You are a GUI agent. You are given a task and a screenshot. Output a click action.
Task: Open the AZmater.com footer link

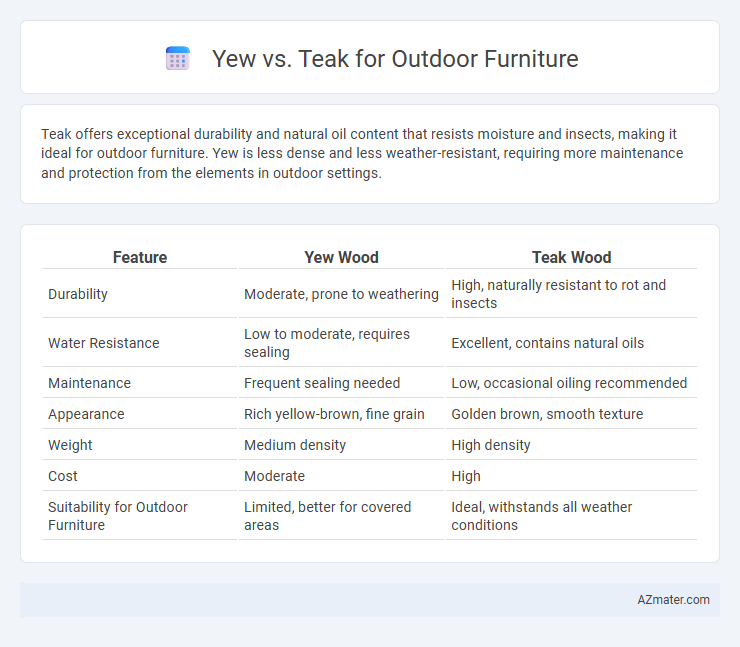[x=673, y=599]
